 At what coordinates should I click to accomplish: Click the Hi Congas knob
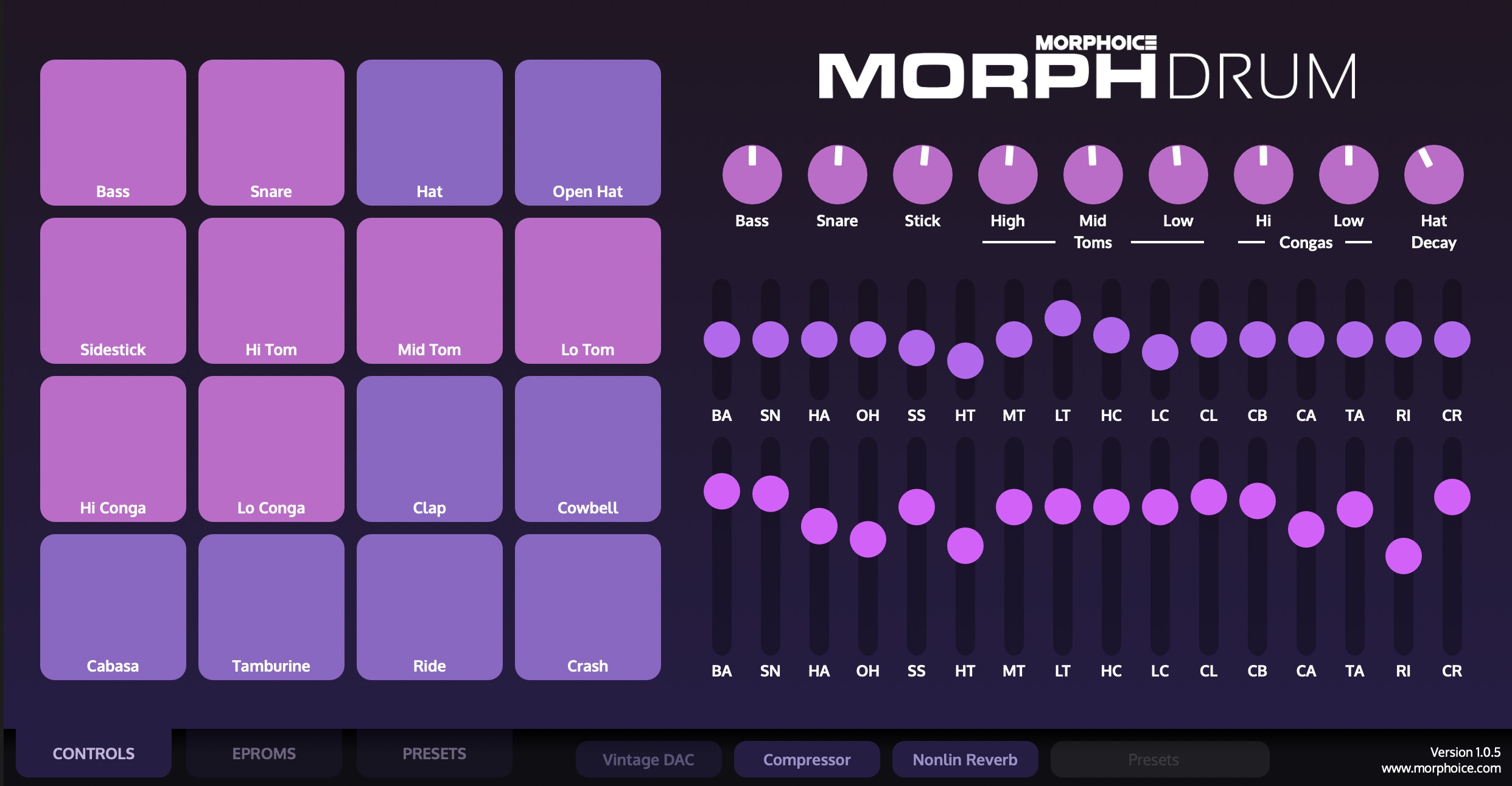tap(1263, 175)
